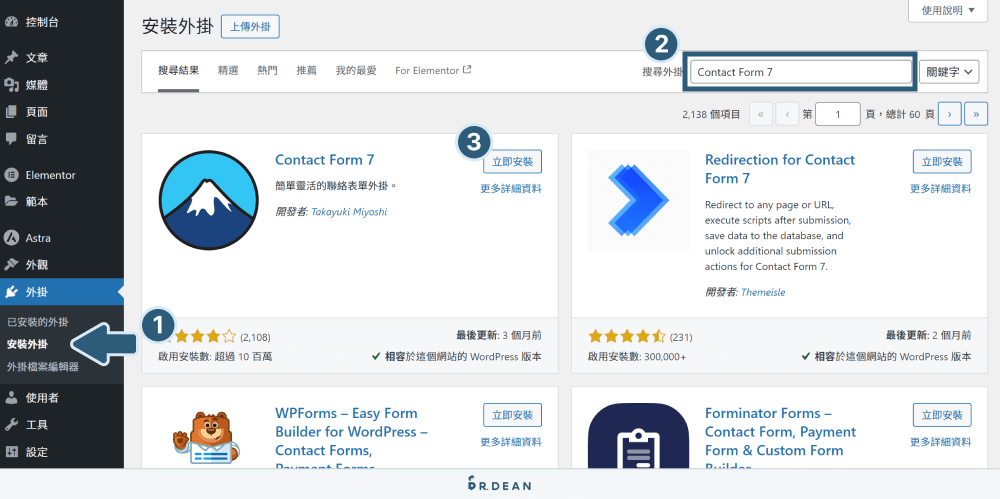Click 啟用安裝數: 300,000+ text

click(x=637, y=357)
